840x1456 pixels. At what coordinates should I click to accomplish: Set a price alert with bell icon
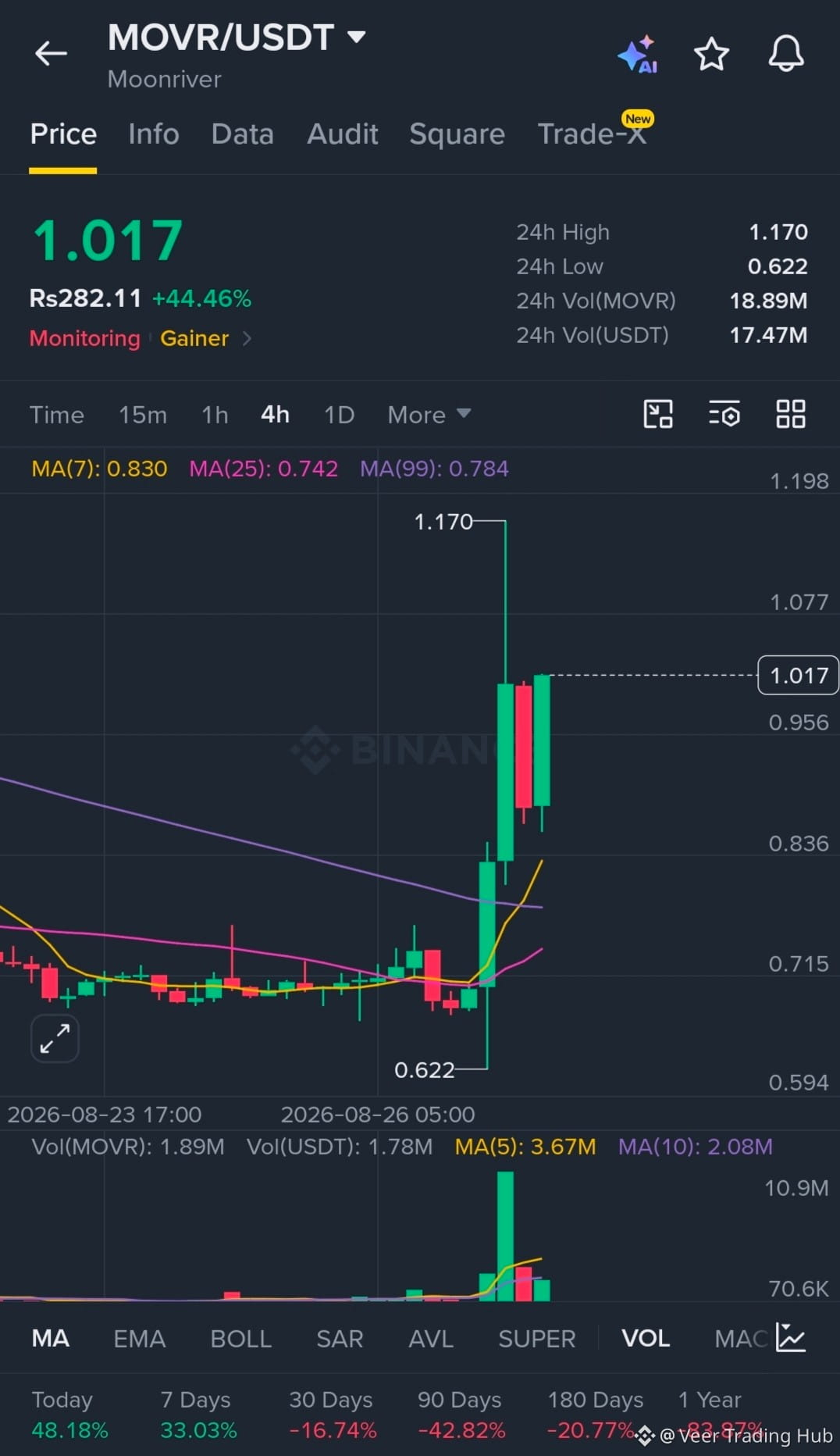click(x=786, y=54)
